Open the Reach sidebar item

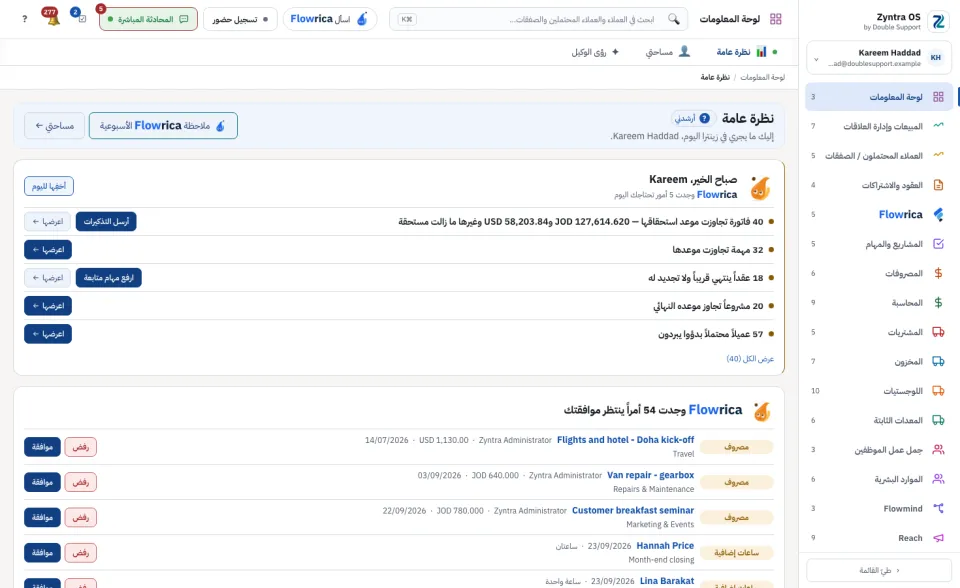tap(879, 538)
